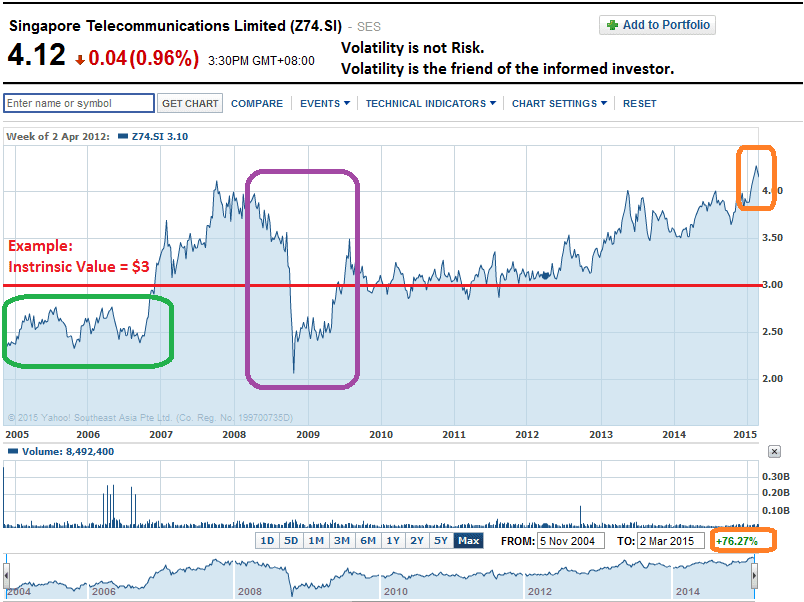Select the 6M time range

click(x=368, y=540)
